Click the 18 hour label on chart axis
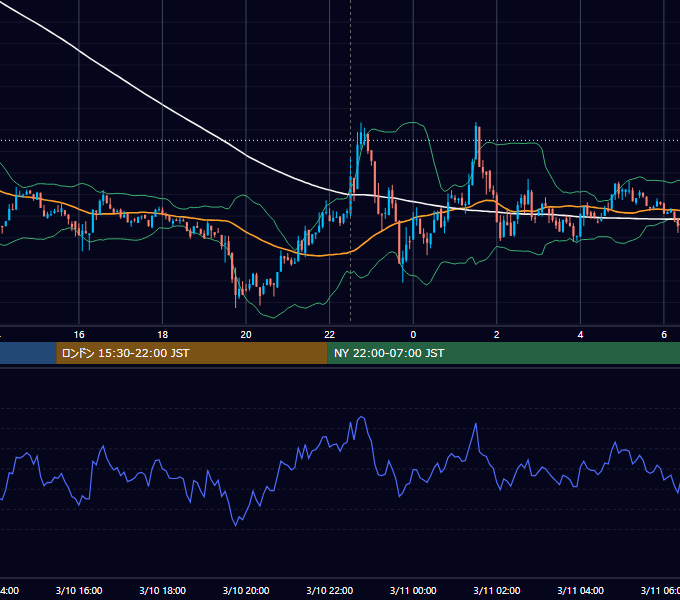Image resolution: width=680 pixels, height=600 pixels. (163, 335)
